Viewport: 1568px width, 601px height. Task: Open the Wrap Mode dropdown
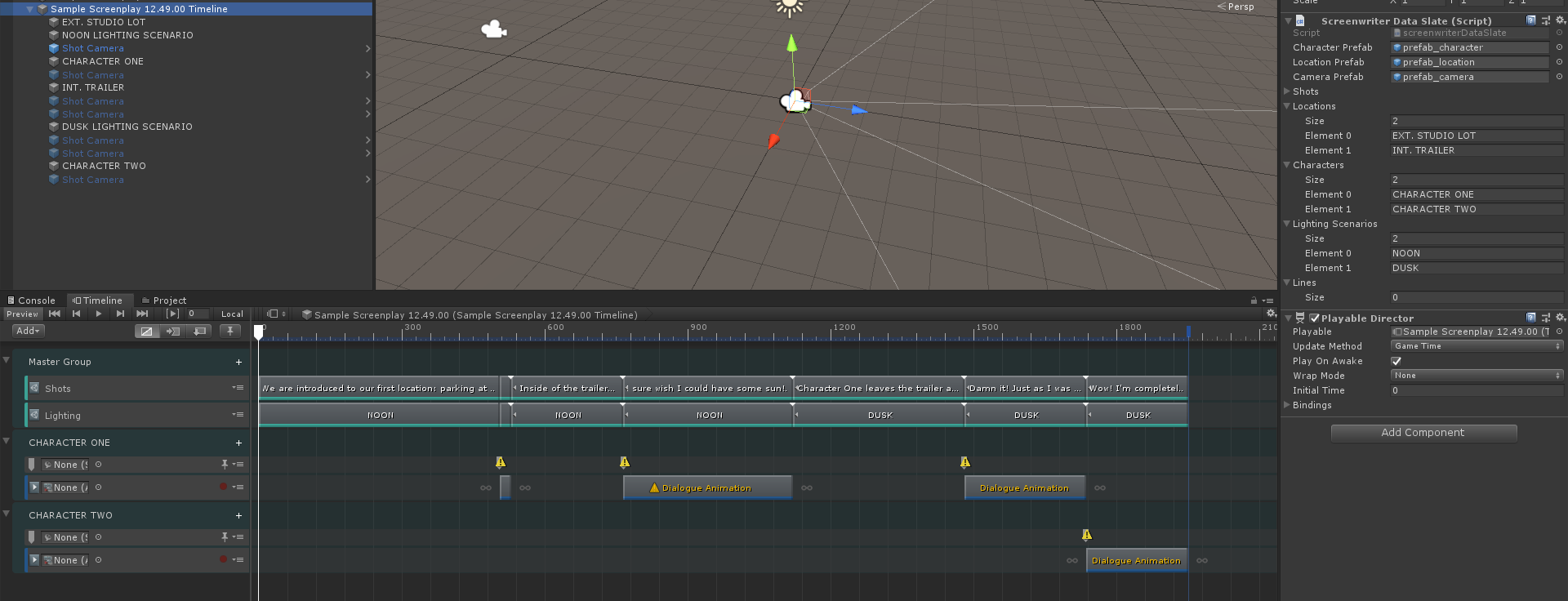[1477, 376]
